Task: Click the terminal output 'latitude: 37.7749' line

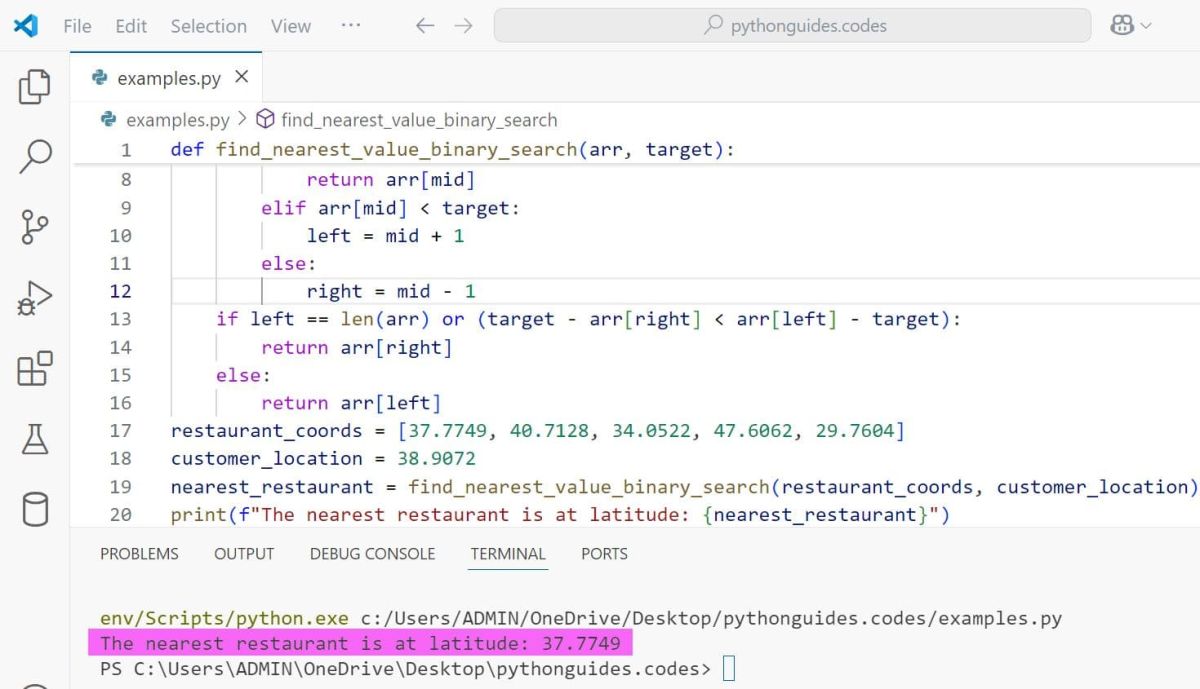Action: coord(361,643)
